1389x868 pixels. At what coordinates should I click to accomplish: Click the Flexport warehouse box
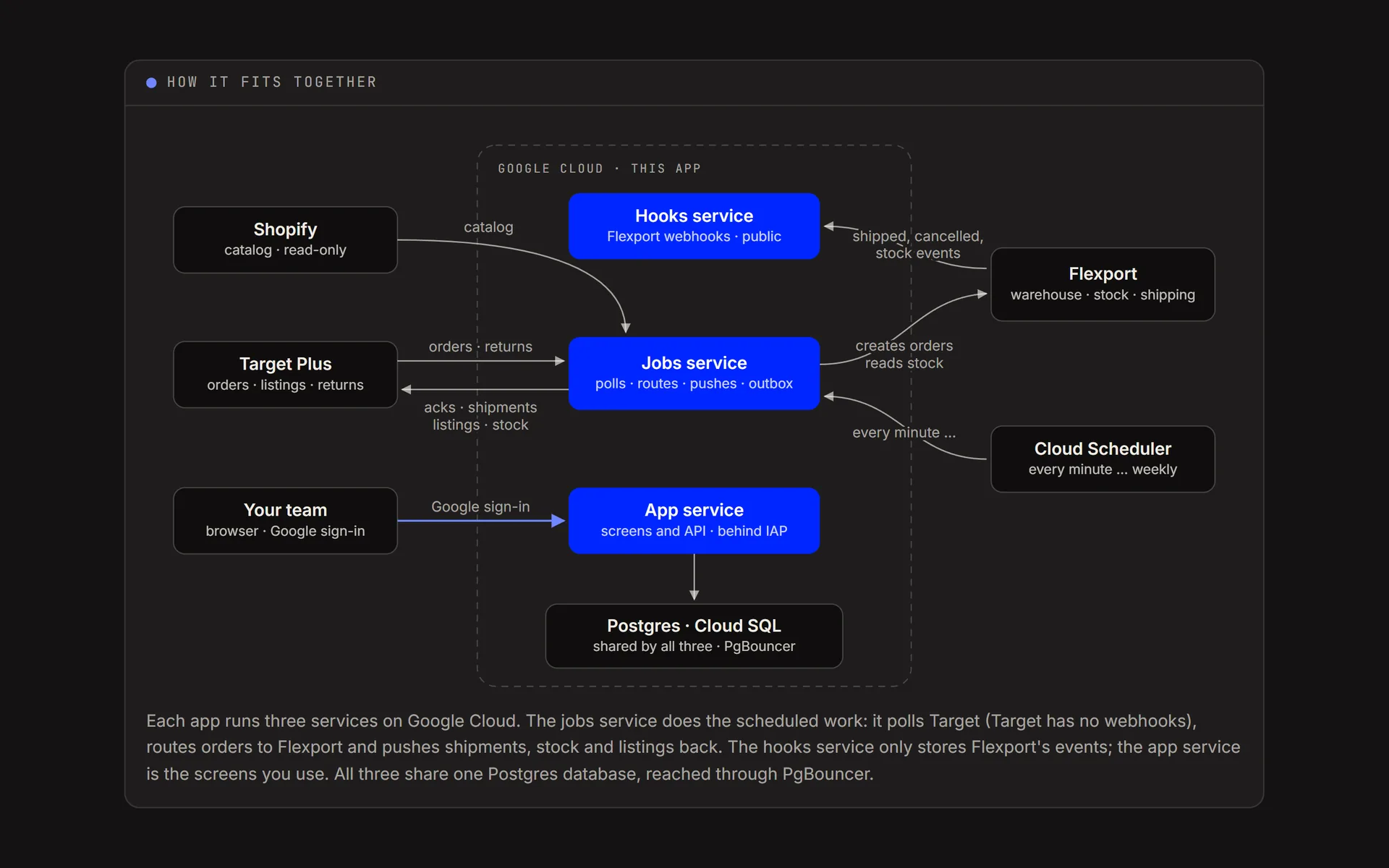pyautogui.click(x=1103, y=284)
